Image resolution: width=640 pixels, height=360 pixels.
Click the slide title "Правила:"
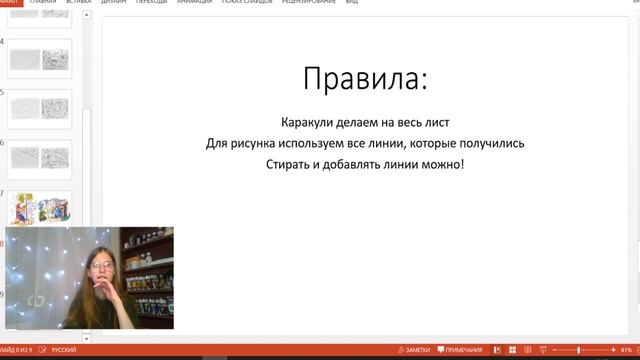point(365,78)
